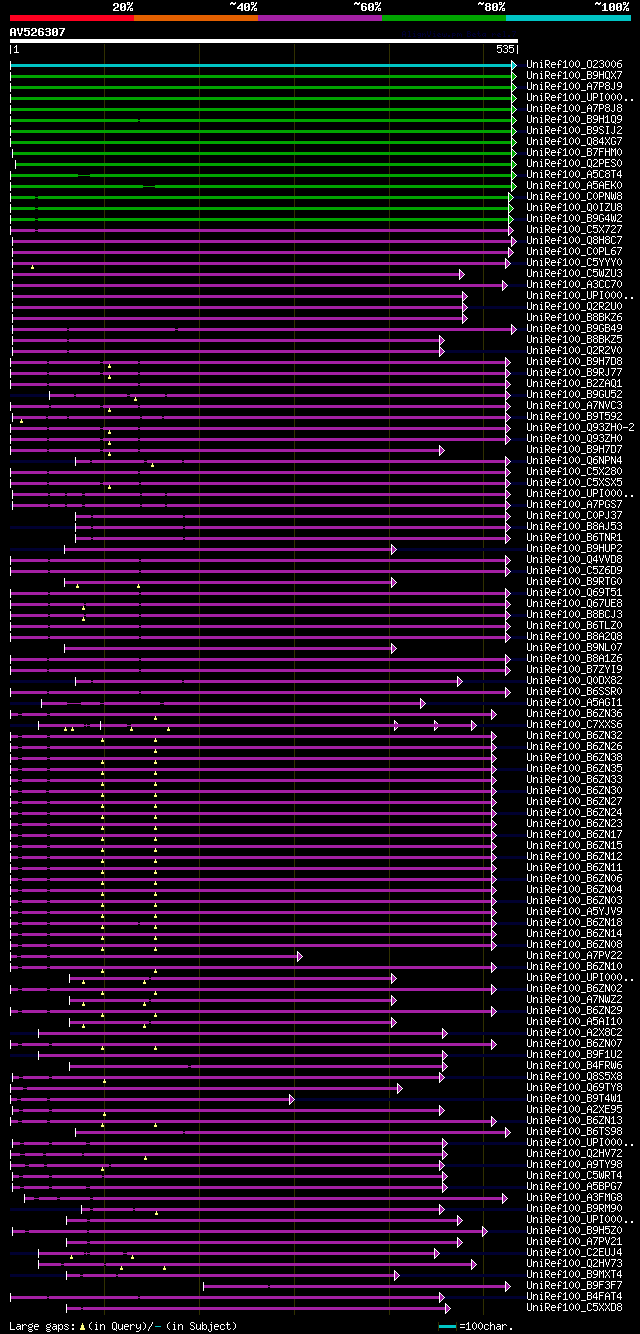The image size is (640, 1334).
Task: Select the UniRef100_A5AGI1 entry
Action: tap(573, 702)
